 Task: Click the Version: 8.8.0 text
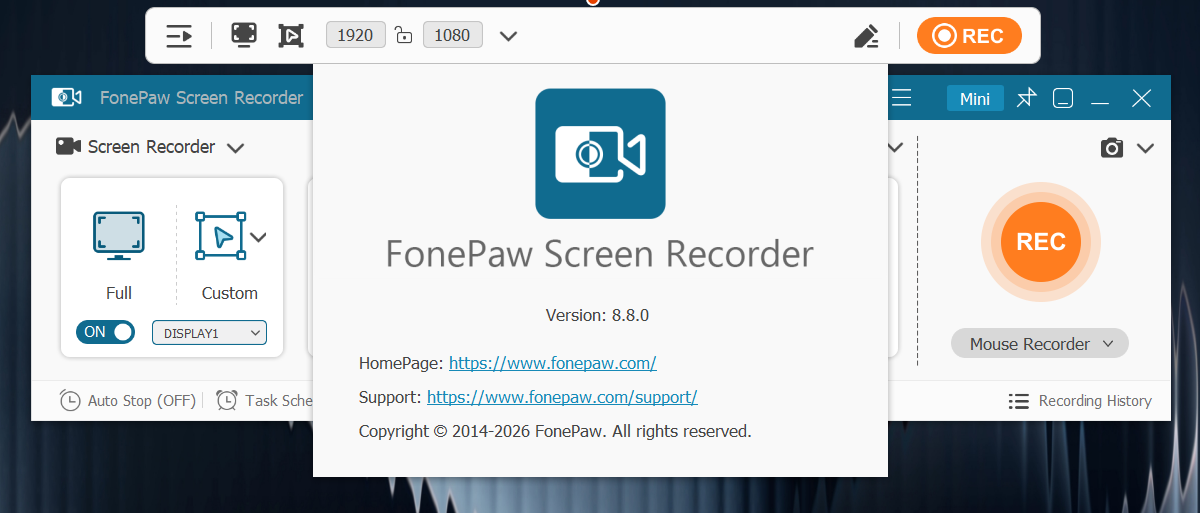click(598, 315)
